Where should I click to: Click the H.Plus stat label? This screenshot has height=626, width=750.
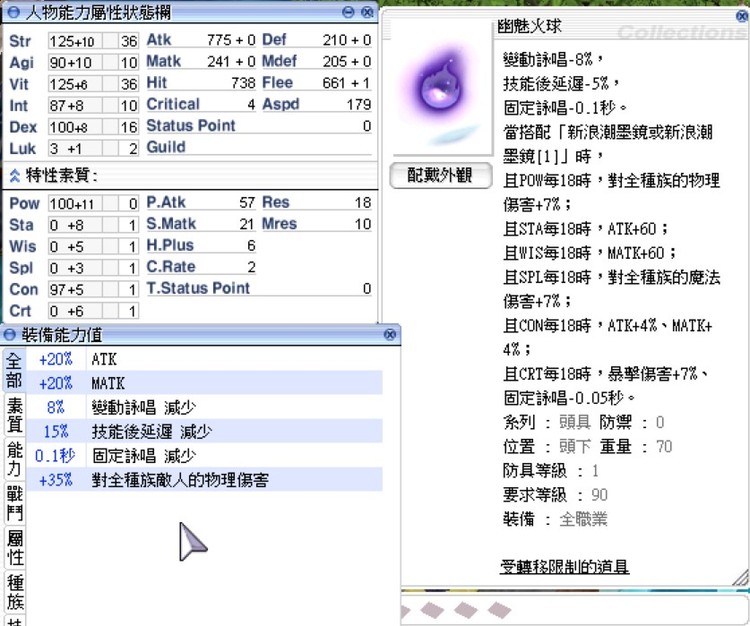coord(170,245)
